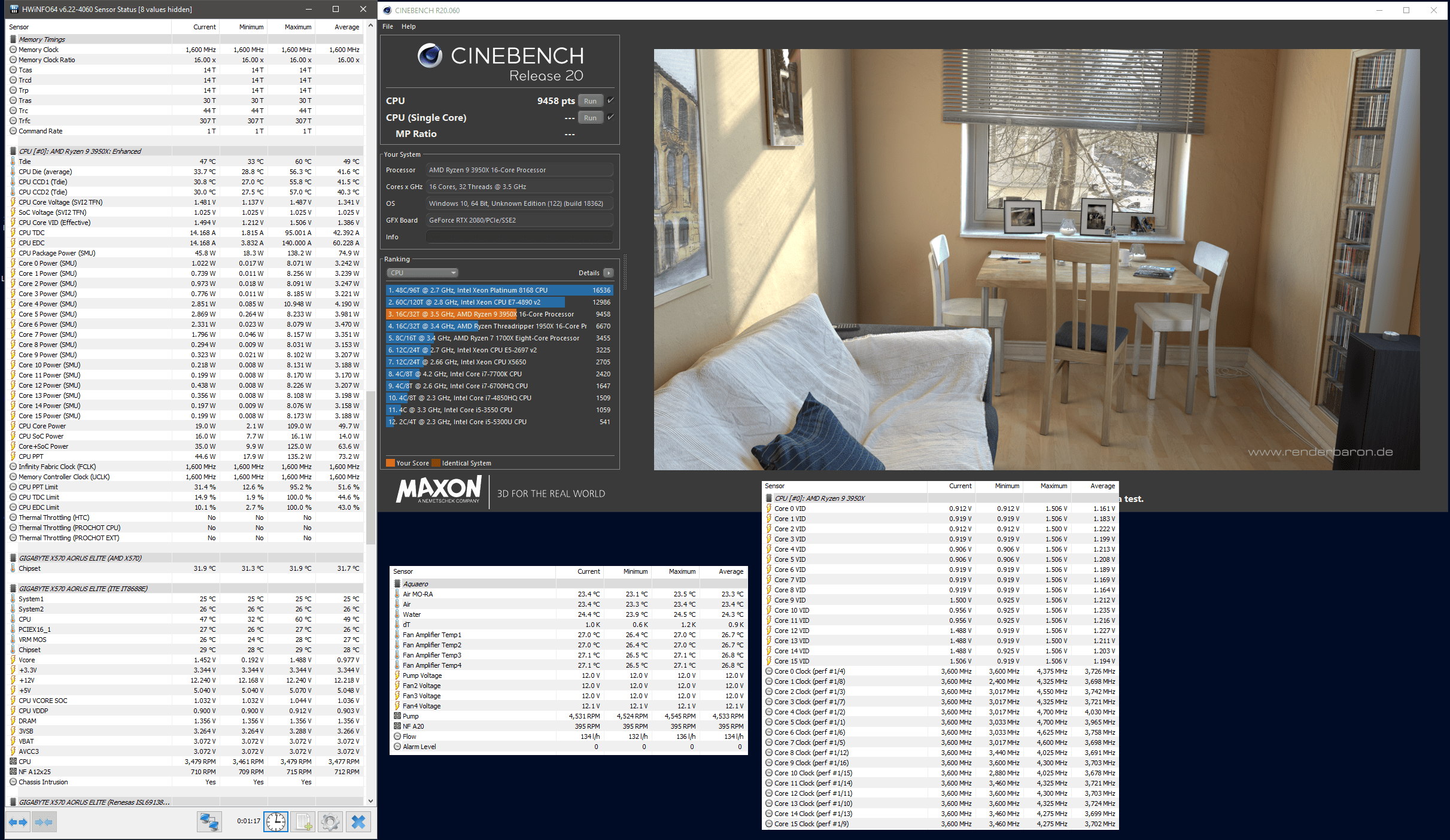Viewport: 1450px width, 840px height.
Task: Select ranking row 48C/96T Intel Xeon Platinum 8168
Action: click(500, 290)
